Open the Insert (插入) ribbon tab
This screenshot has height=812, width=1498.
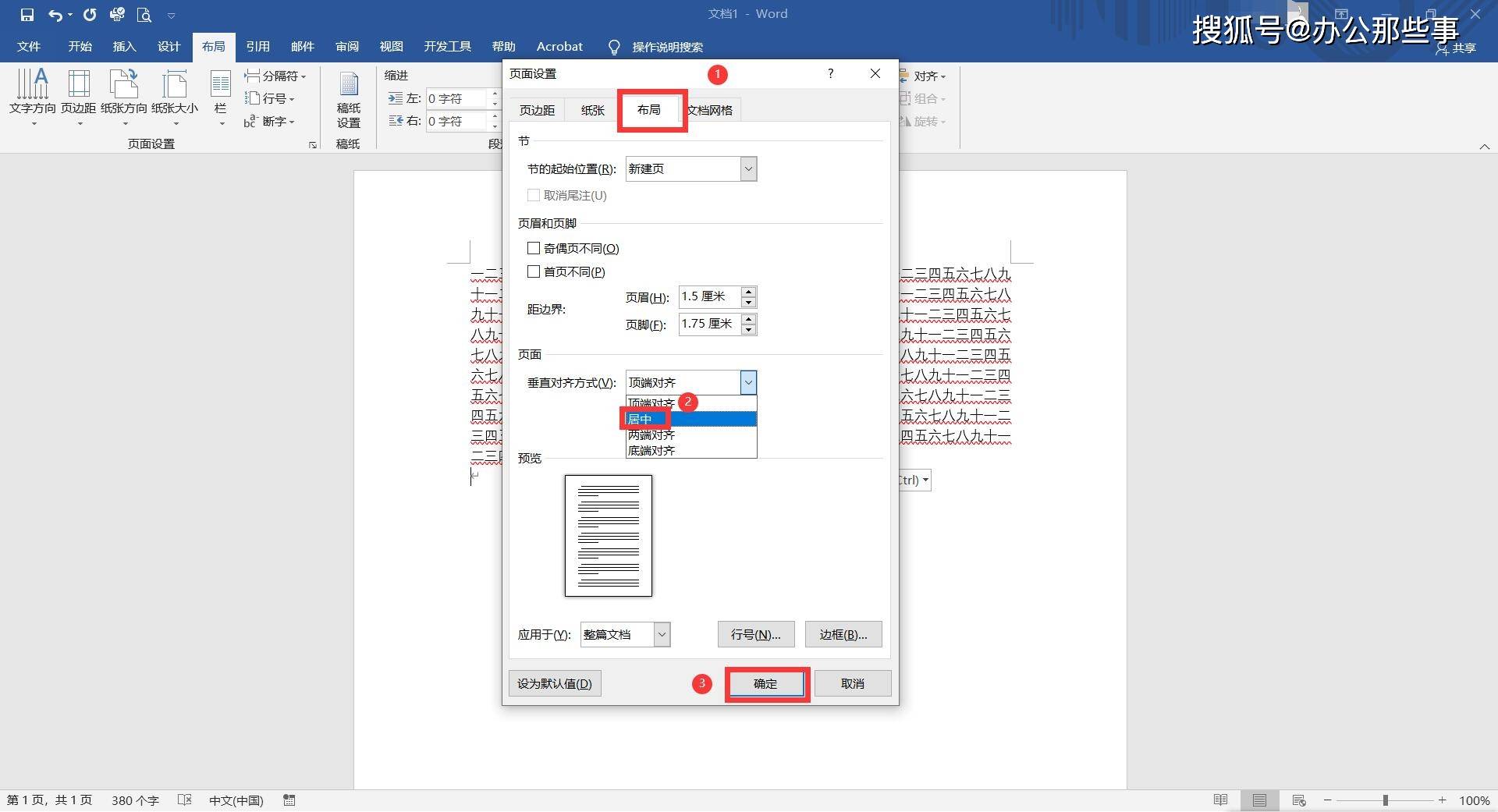[124, 47]
